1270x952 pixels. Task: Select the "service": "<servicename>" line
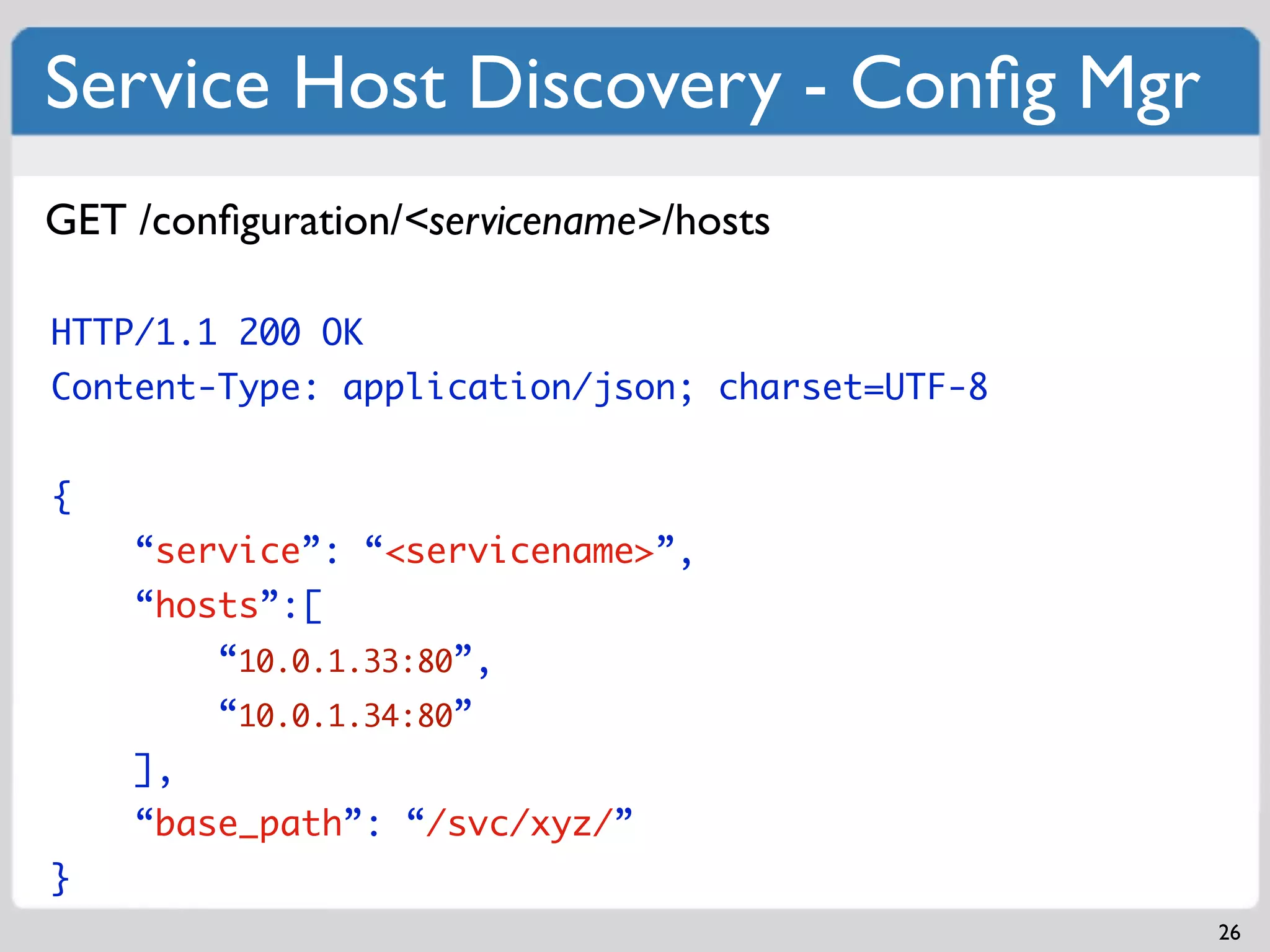[414, 550]
